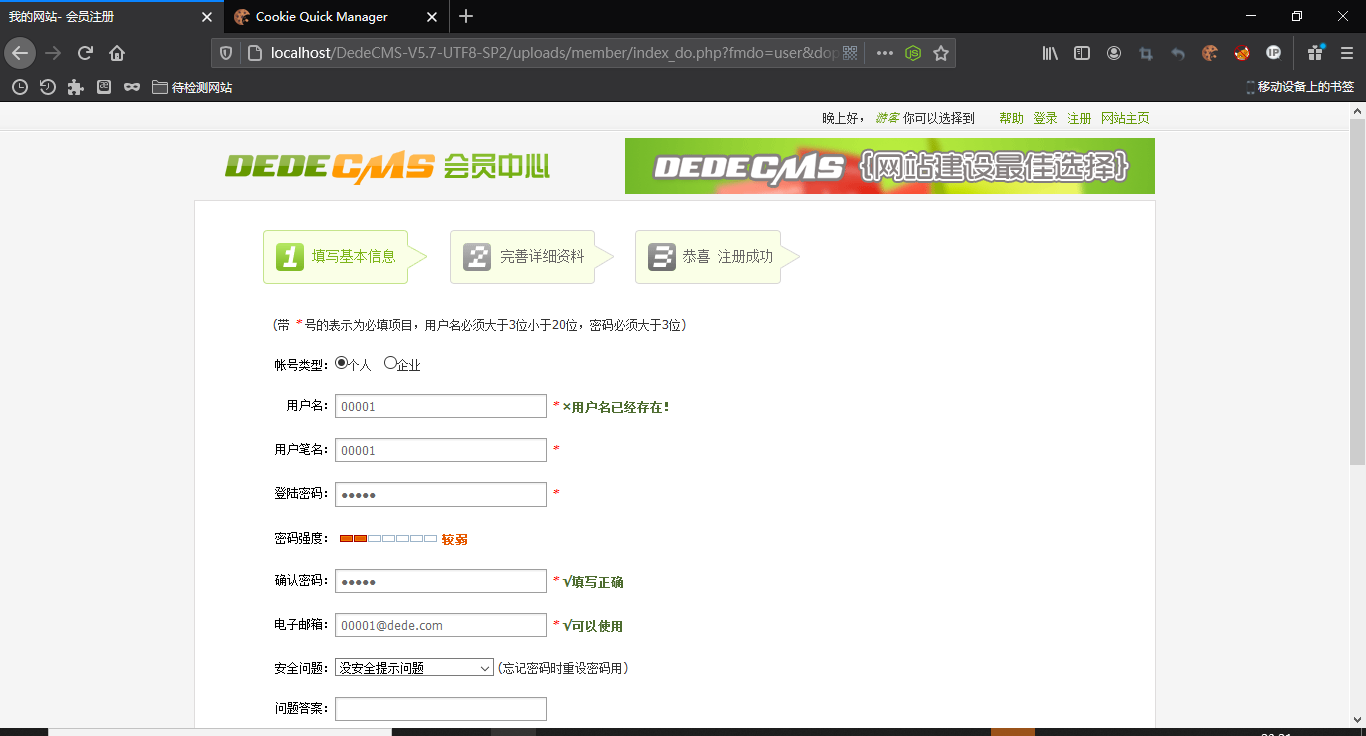Select the 个人 account type radio
1366x736 pixels.
click(340, 364)
